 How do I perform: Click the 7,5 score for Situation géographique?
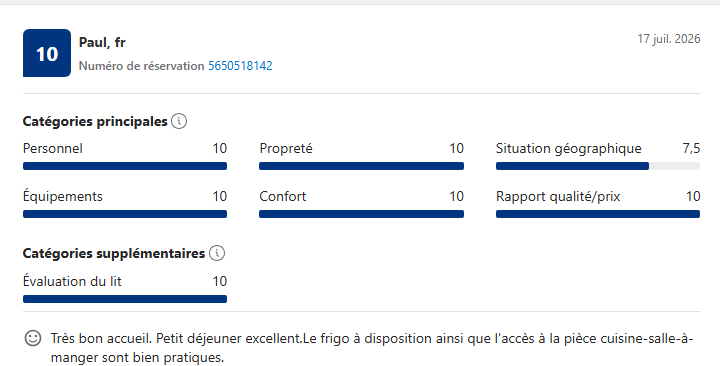coord(691,148)
